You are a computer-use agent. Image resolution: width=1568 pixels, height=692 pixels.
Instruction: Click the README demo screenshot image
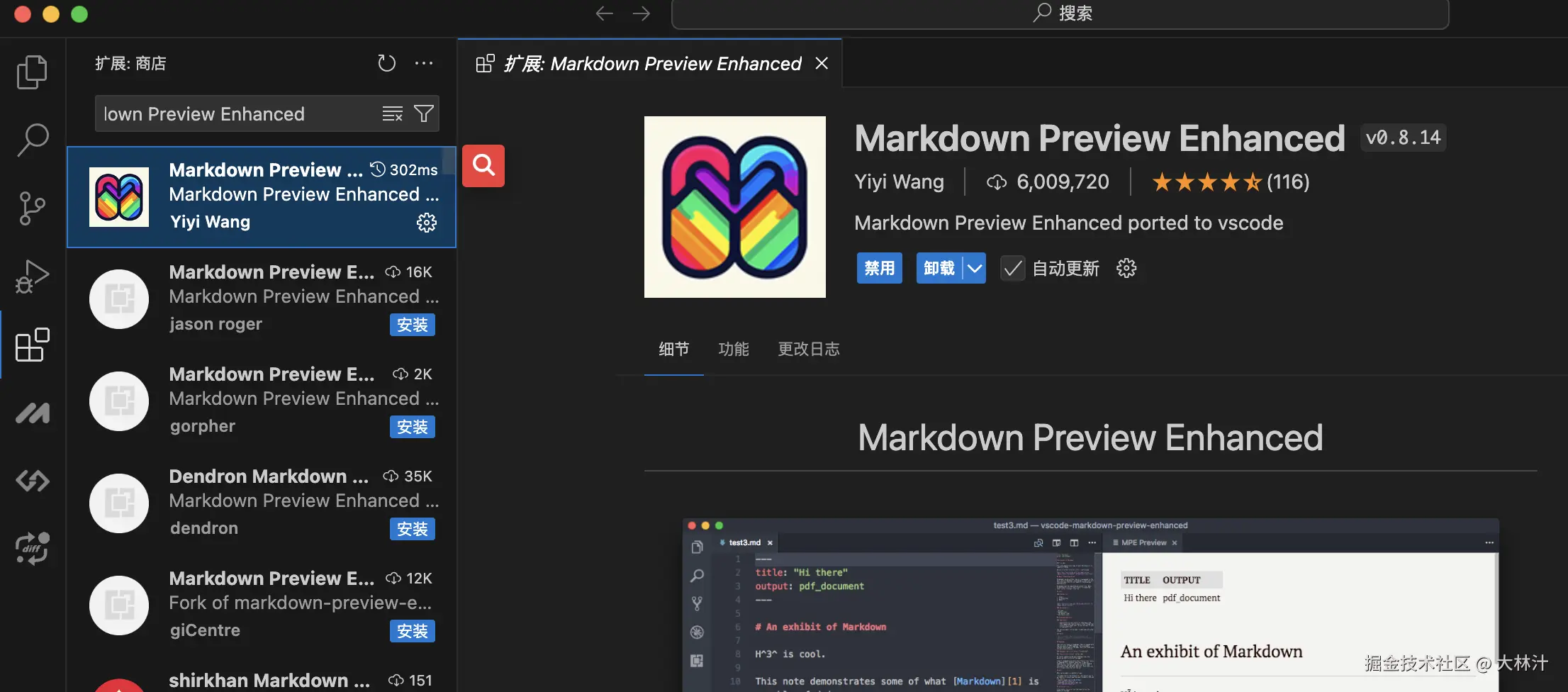click(1091, 605)
